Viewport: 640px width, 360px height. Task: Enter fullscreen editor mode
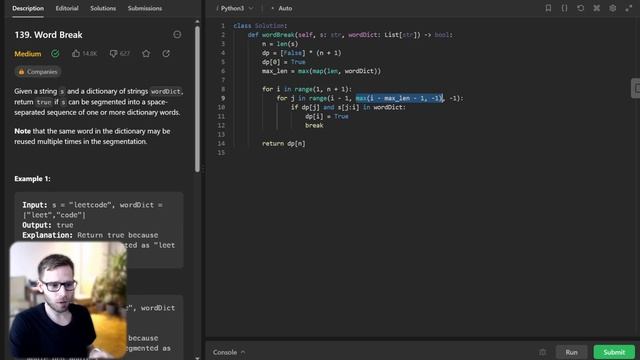[629, 8]
